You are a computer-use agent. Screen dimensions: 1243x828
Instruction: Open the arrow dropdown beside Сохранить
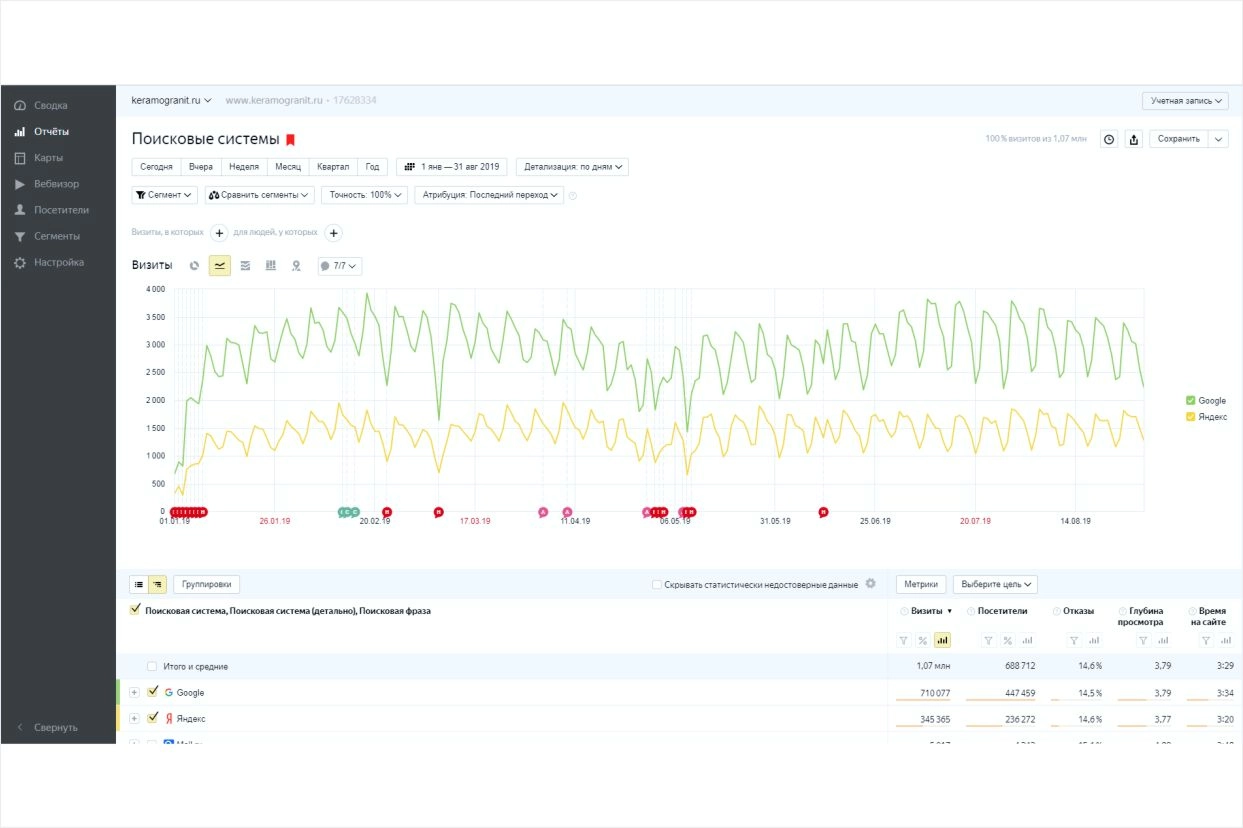pos(1218,140)
